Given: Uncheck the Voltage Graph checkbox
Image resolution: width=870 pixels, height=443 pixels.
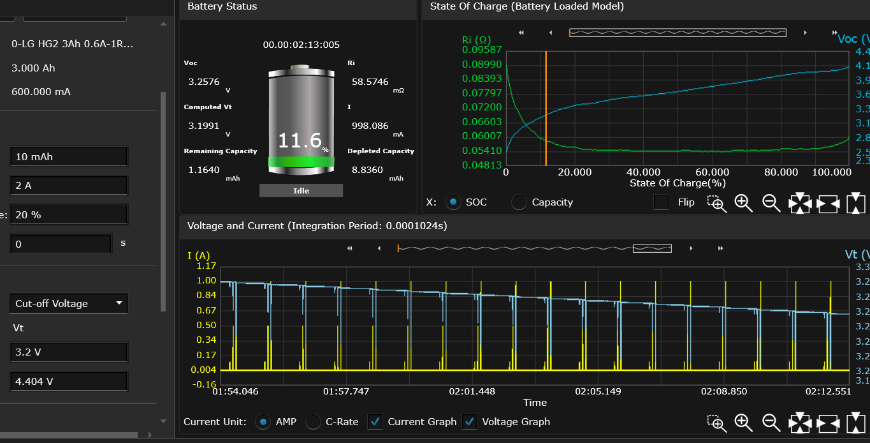Looking at the screenshot, I should 469,422.
